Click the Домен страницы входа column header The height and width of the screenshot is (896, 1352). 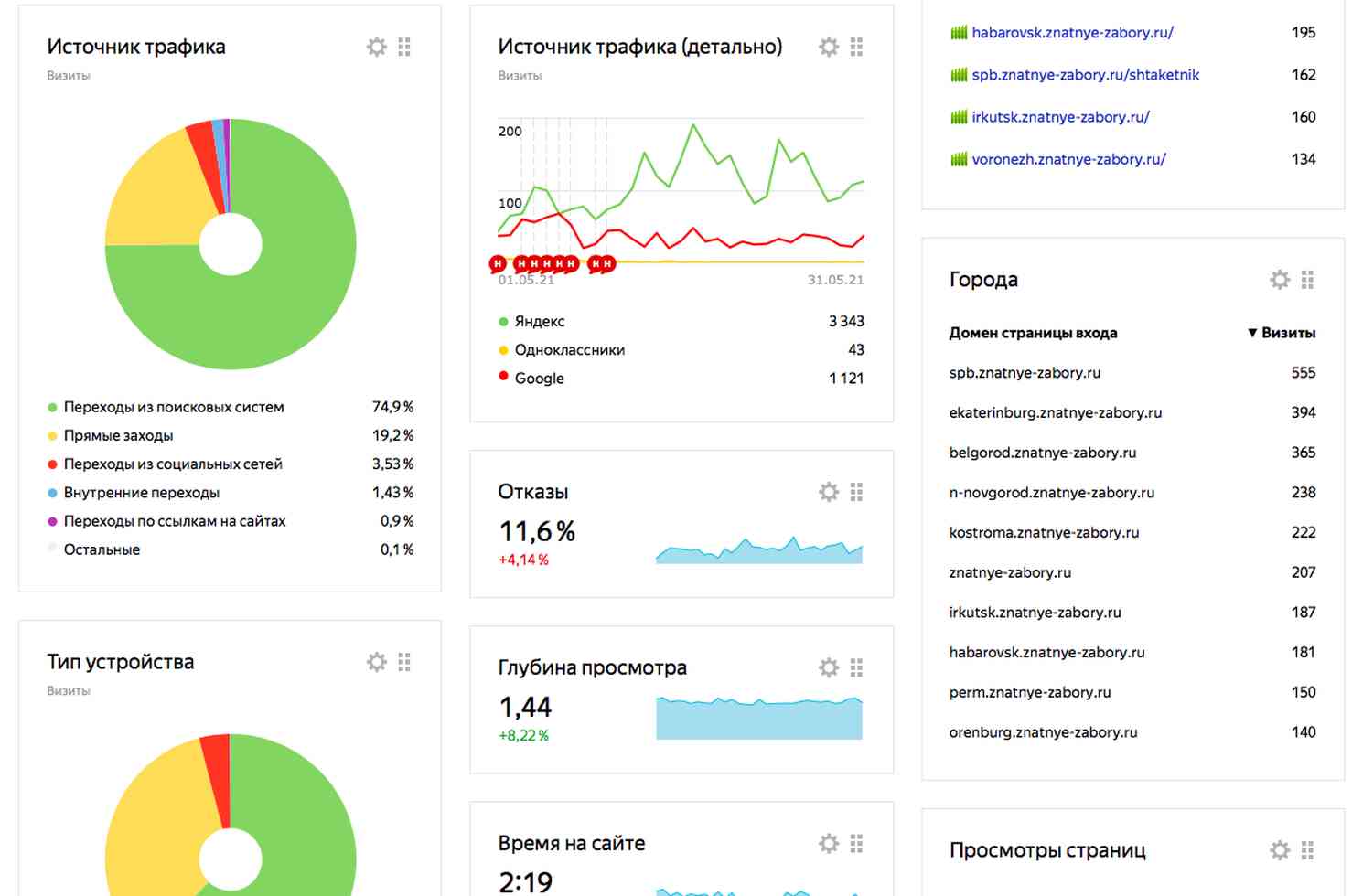tap(1032, 333)
